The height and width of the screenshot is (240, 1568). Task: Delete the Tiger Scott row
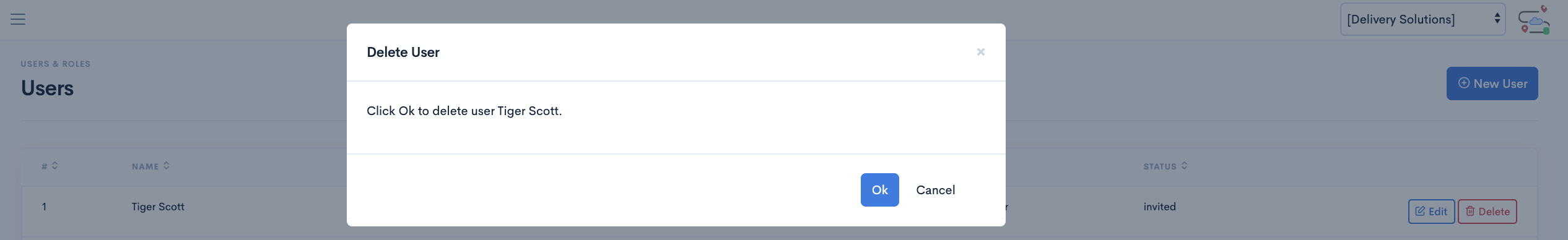tap(1487, 212)
